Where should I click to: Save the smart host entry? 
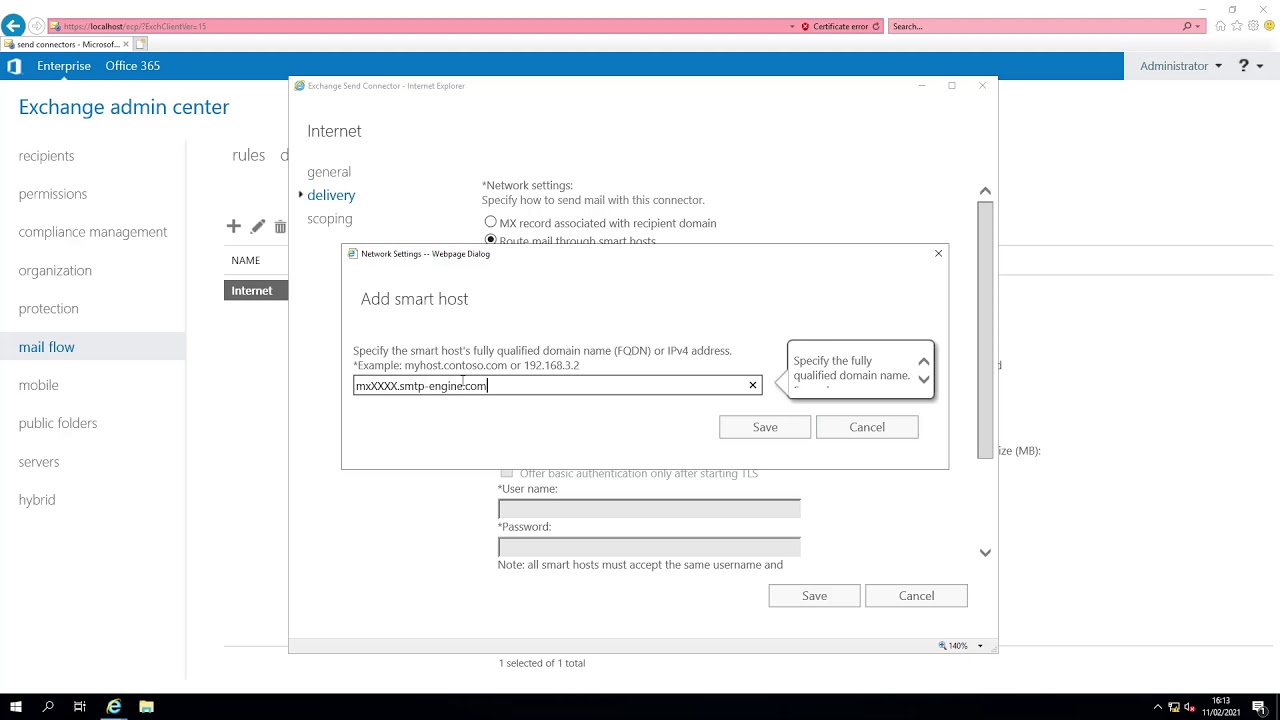(765, 427)
